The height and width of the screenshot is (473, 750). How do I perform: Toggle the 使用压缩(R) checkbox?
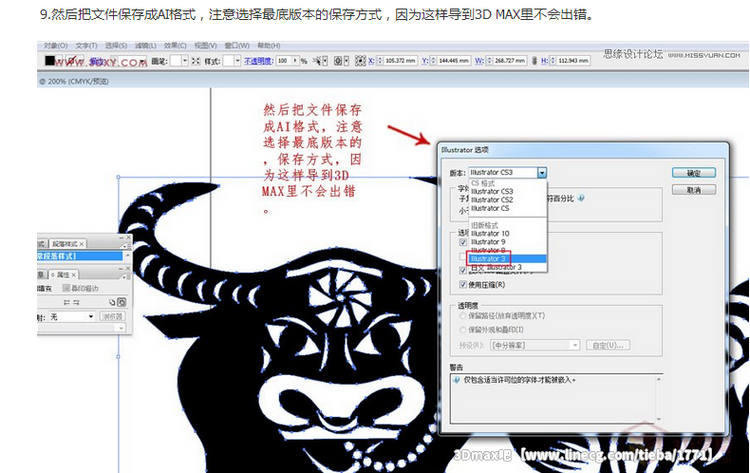pyautogui.click(x=463, y=285)
